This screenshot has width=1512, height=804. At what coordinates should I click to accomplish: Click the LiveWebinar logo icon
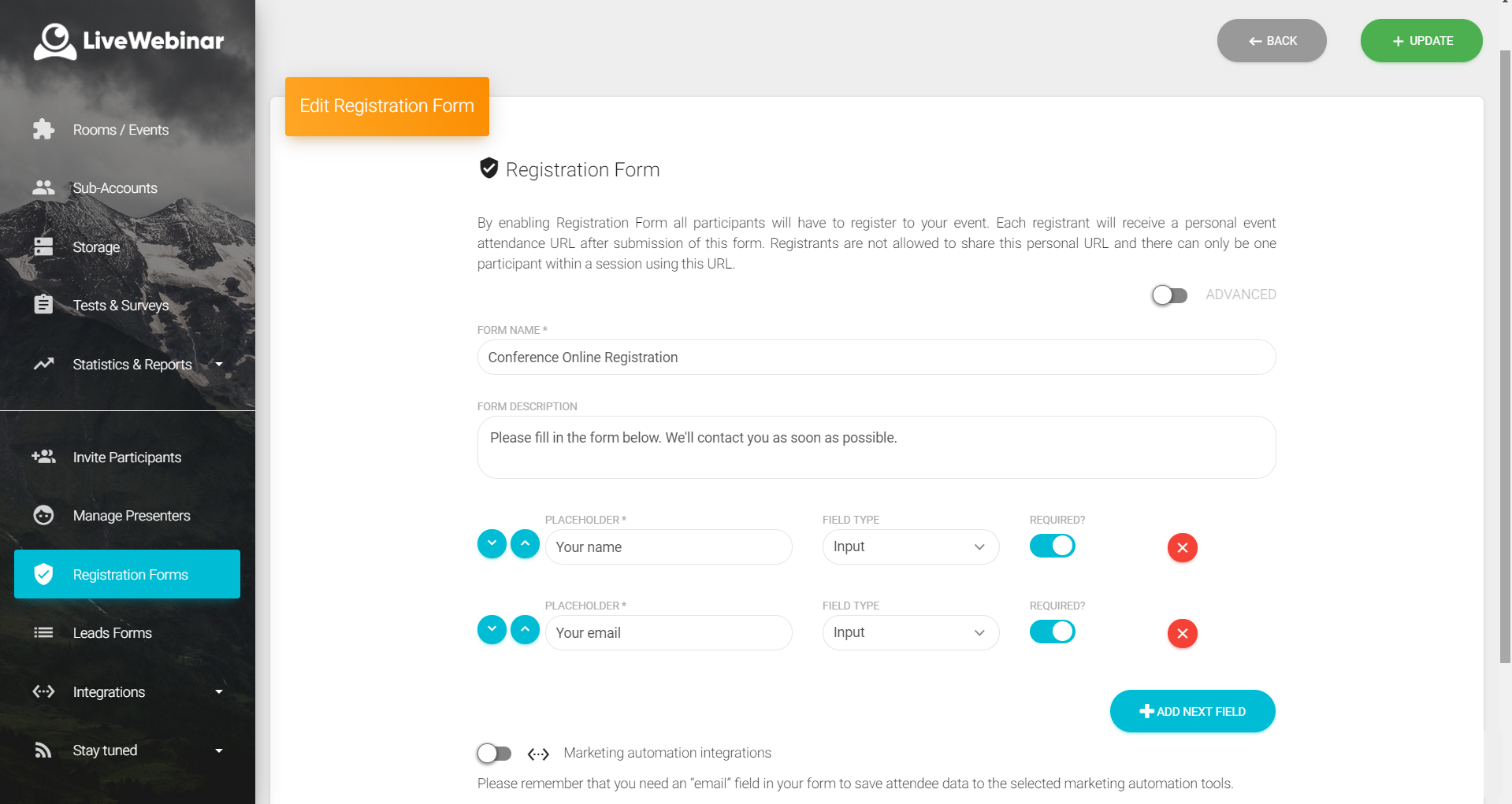point(54,41)
